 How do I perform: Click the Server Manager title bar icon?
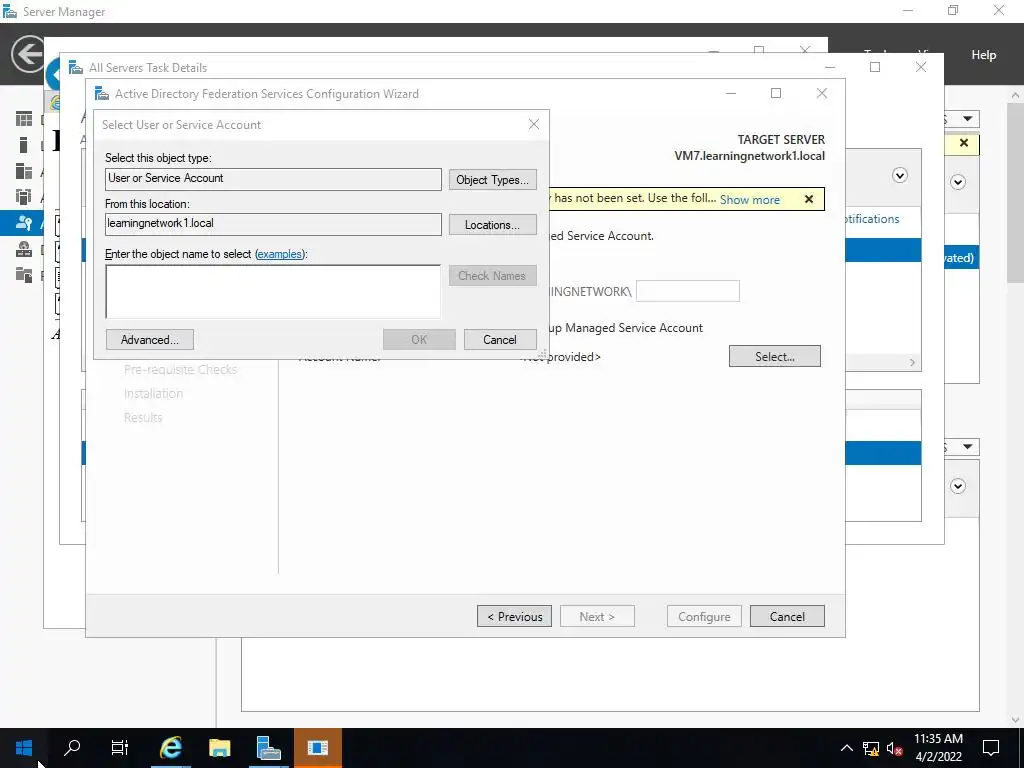(x=10, y=11)
